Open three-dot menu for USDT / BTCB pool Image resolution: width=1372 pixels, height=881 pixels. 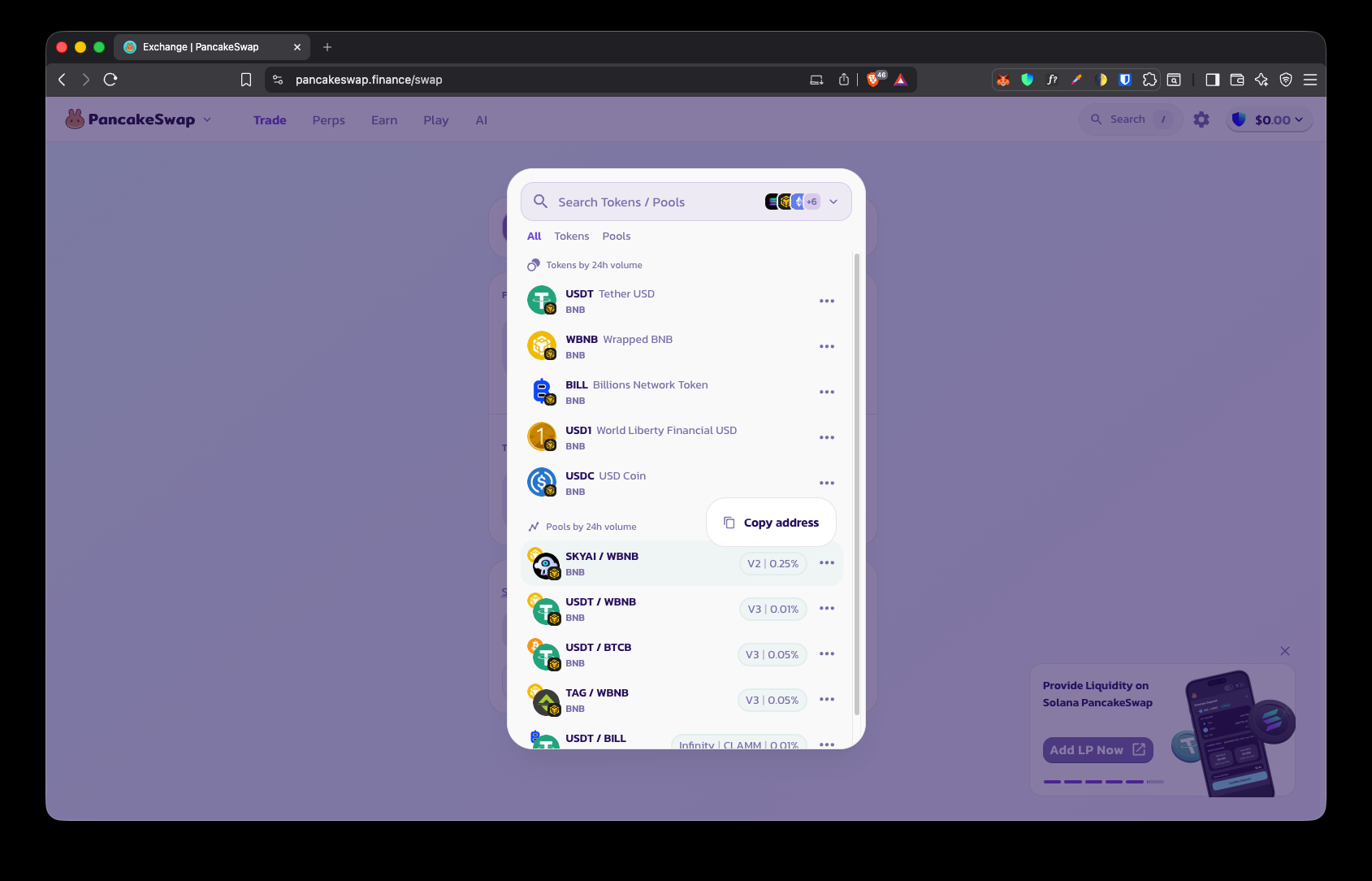coord(827,653)
